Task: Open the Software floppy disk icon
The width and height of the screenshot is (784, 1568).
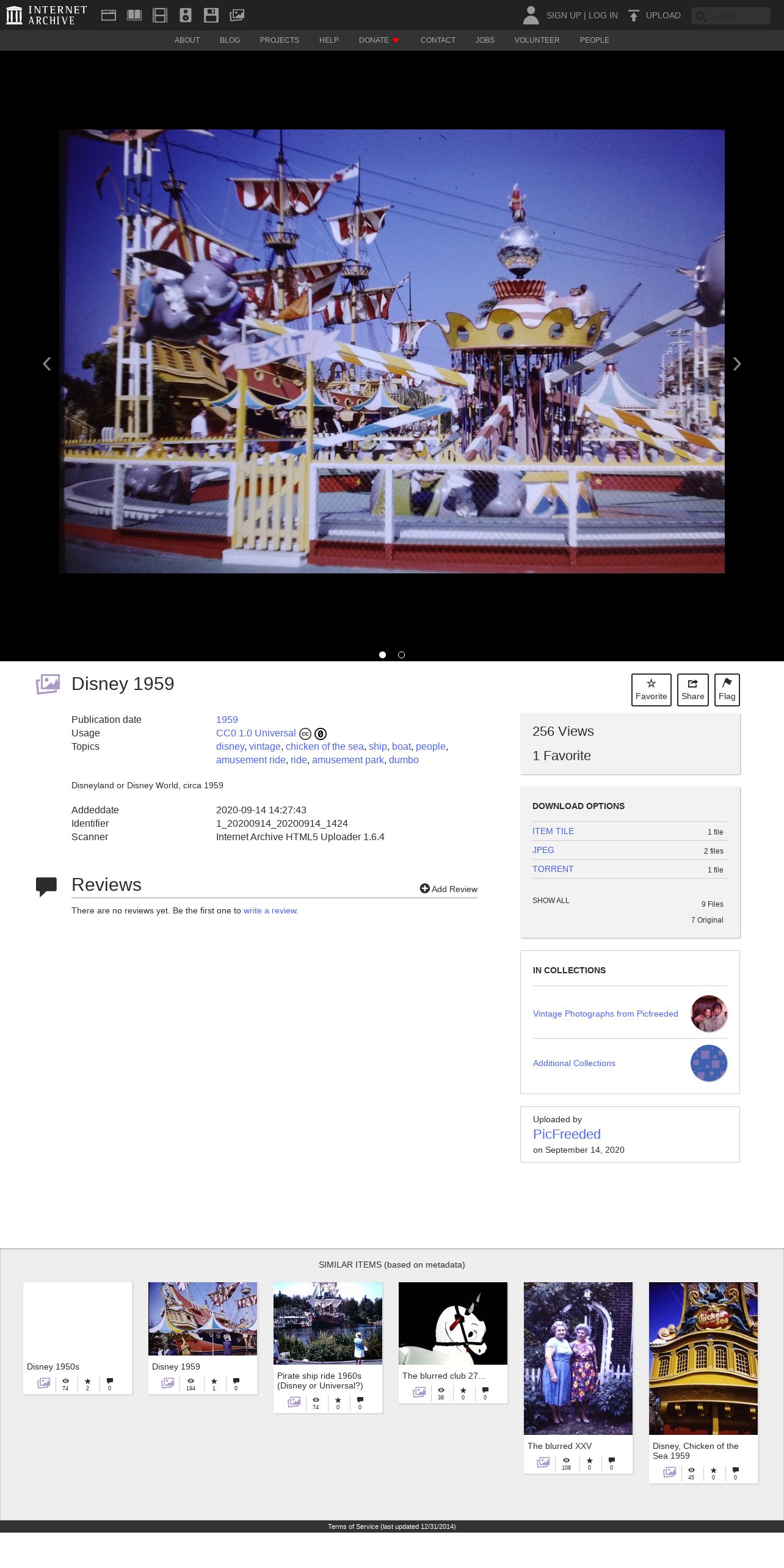Action: 211,15
